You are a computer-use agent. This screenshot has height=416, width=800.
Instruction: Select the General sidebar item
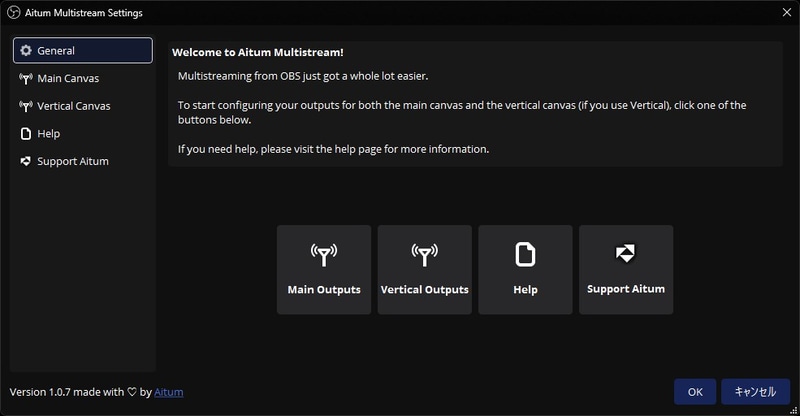click(83, 51)
